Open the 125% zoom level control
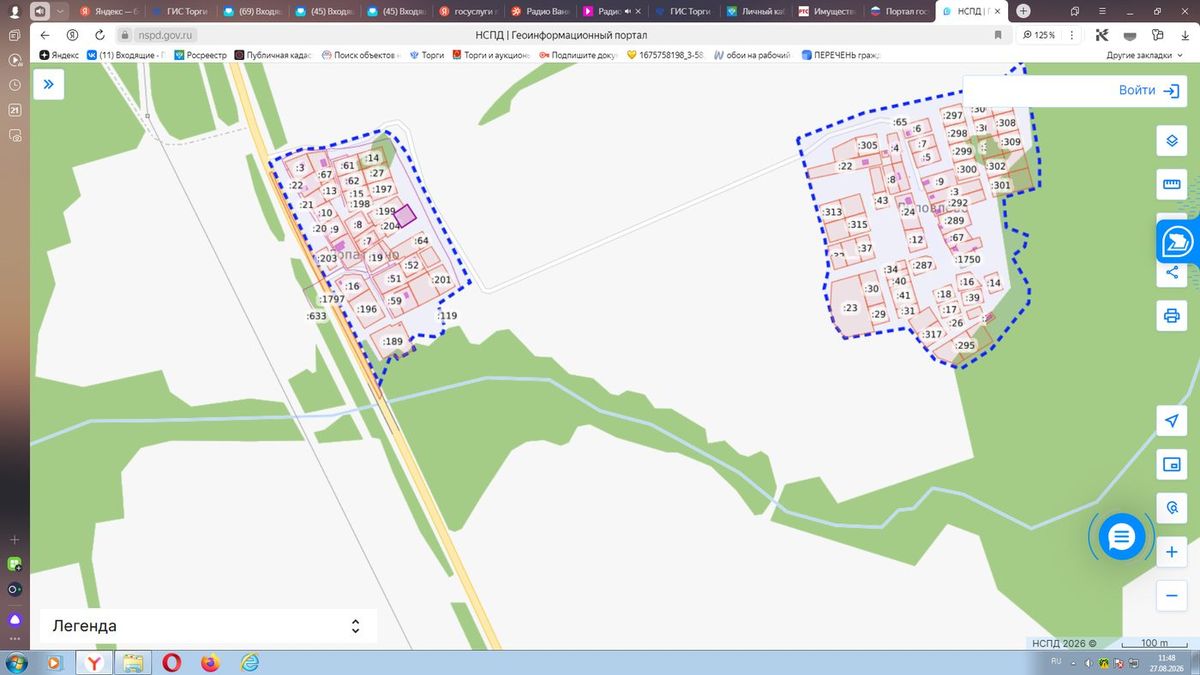 [1040, 35]
